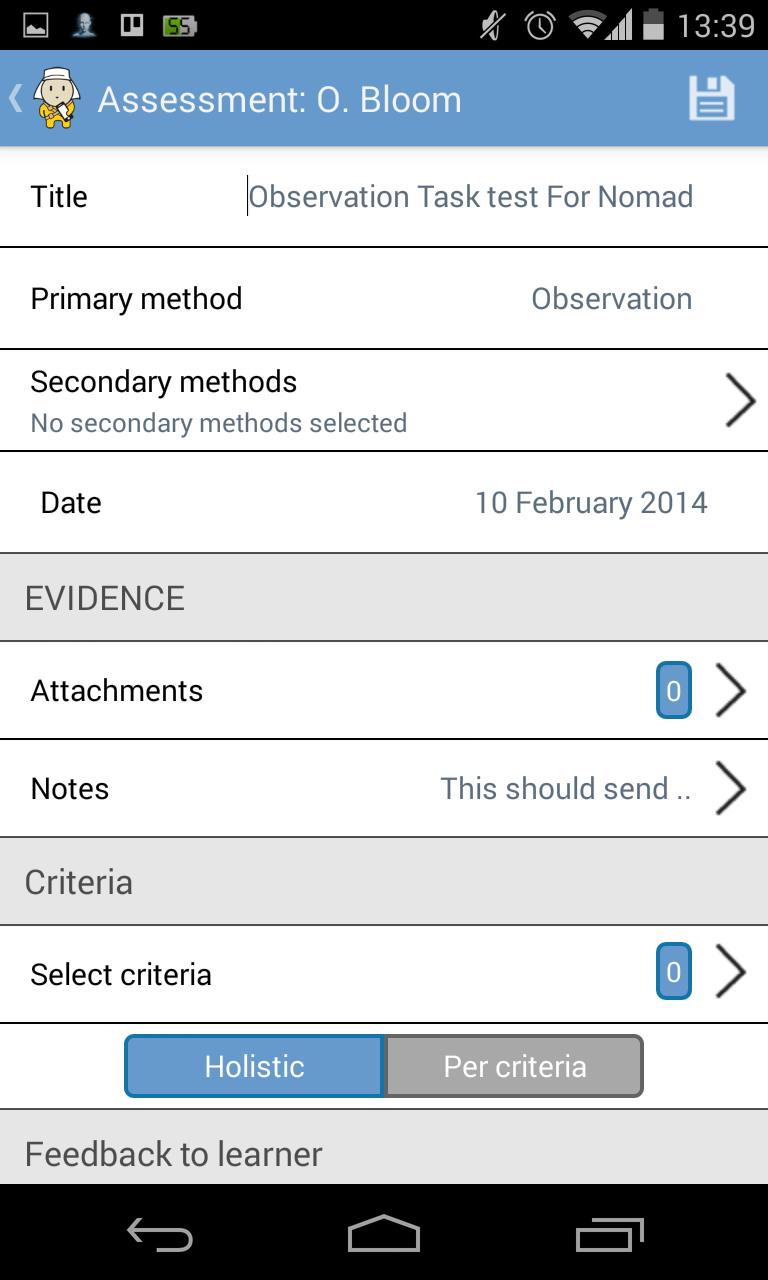Tap the Attachments count badge
The image size is (768, 1280).
673,691
